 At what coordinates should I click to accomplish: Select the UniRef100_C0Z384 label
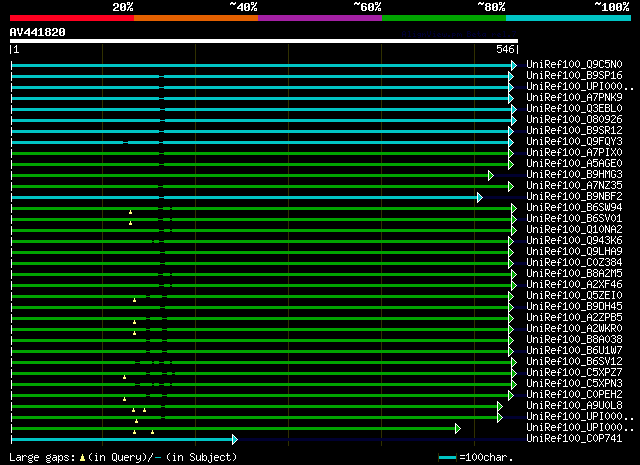(574, 263)
